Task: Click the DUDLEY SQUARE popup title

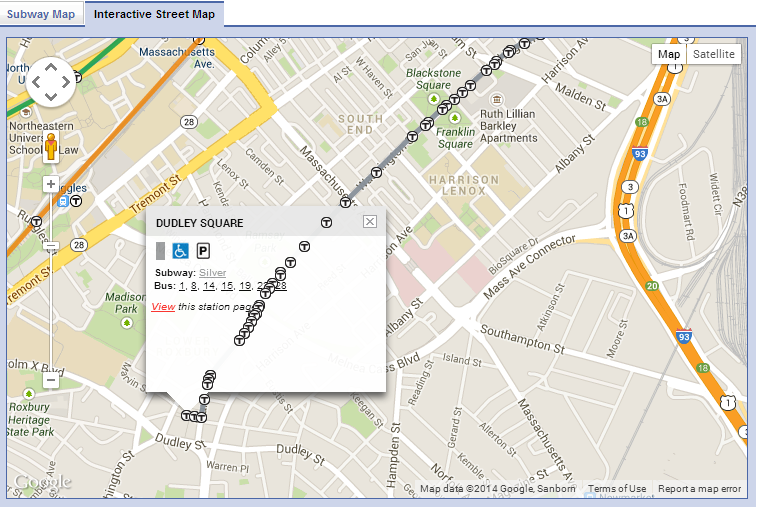Action: coord(199,223)
